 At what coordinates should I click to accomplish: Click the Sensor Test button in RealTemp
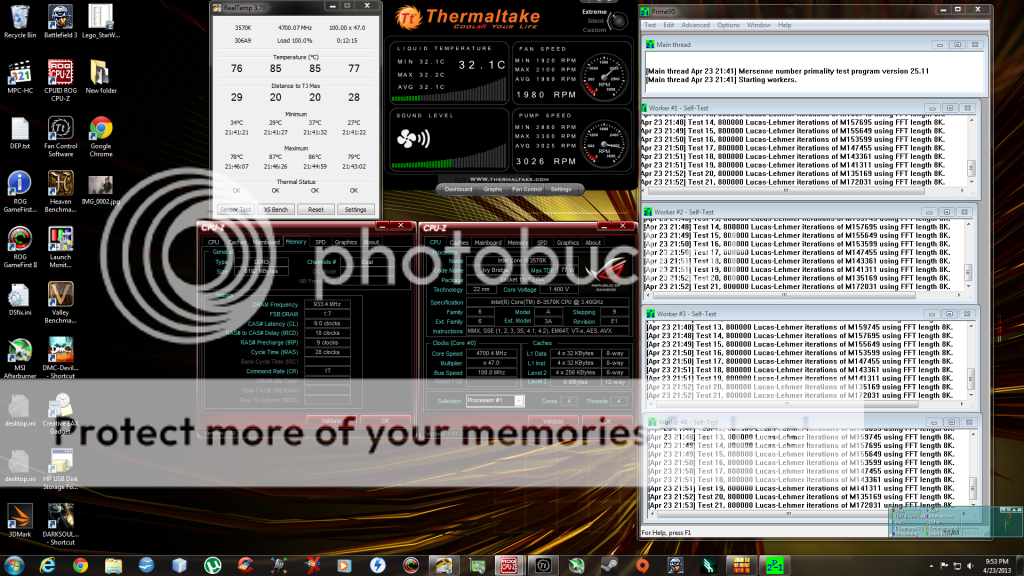pos(235,210)
